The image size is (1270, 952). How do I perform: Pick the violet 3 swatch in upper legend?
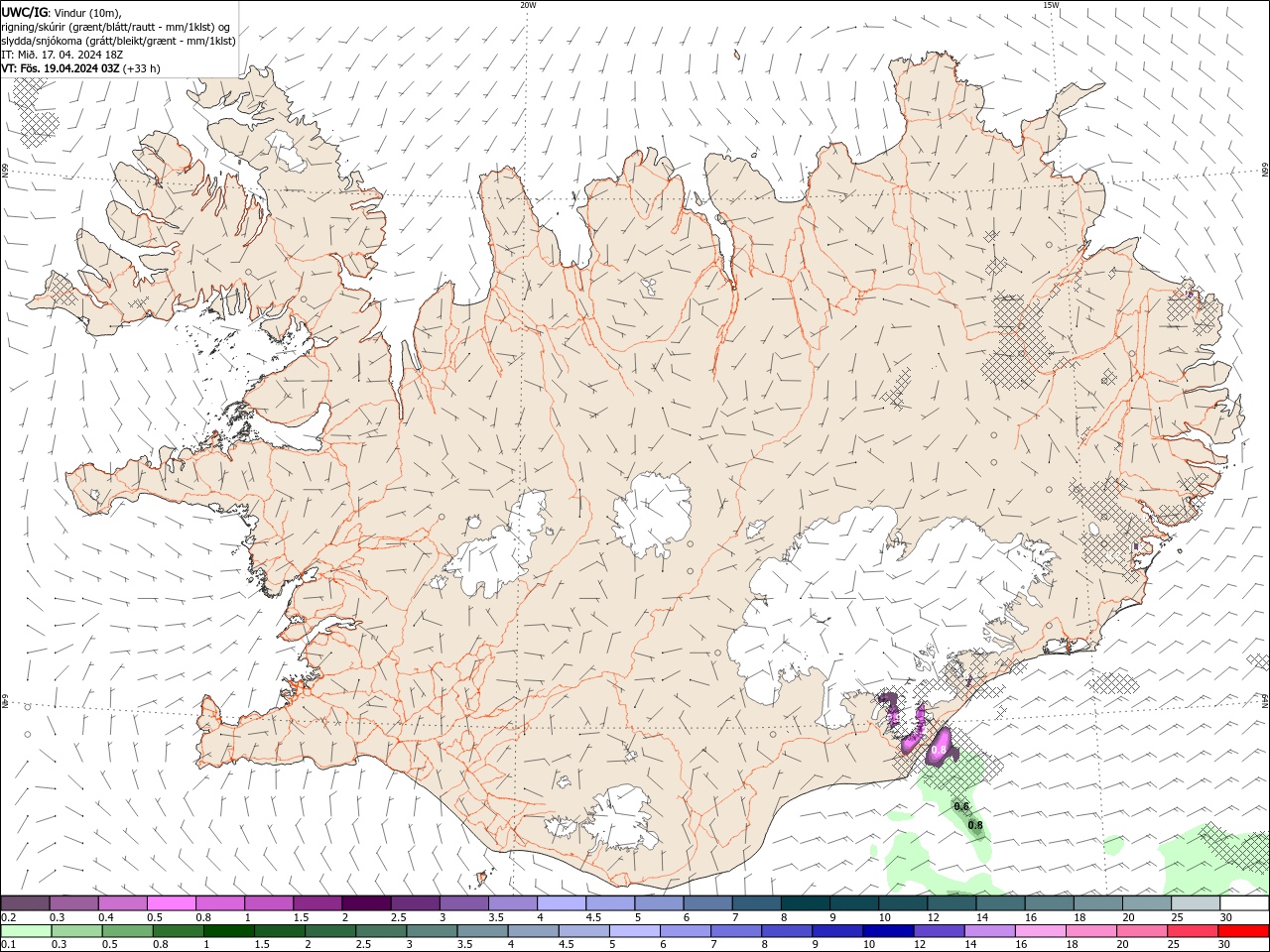pos(463,903)
